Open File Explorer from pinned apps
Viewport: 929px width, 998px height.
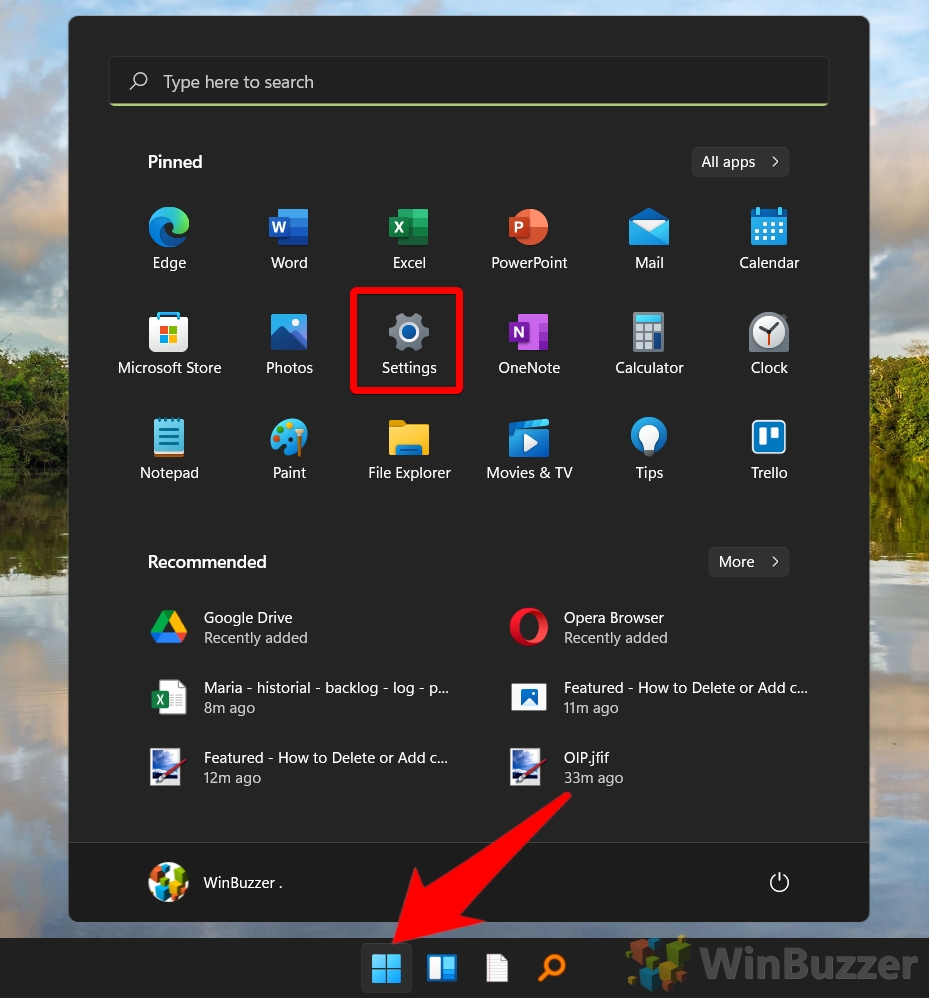pos(409,448)
